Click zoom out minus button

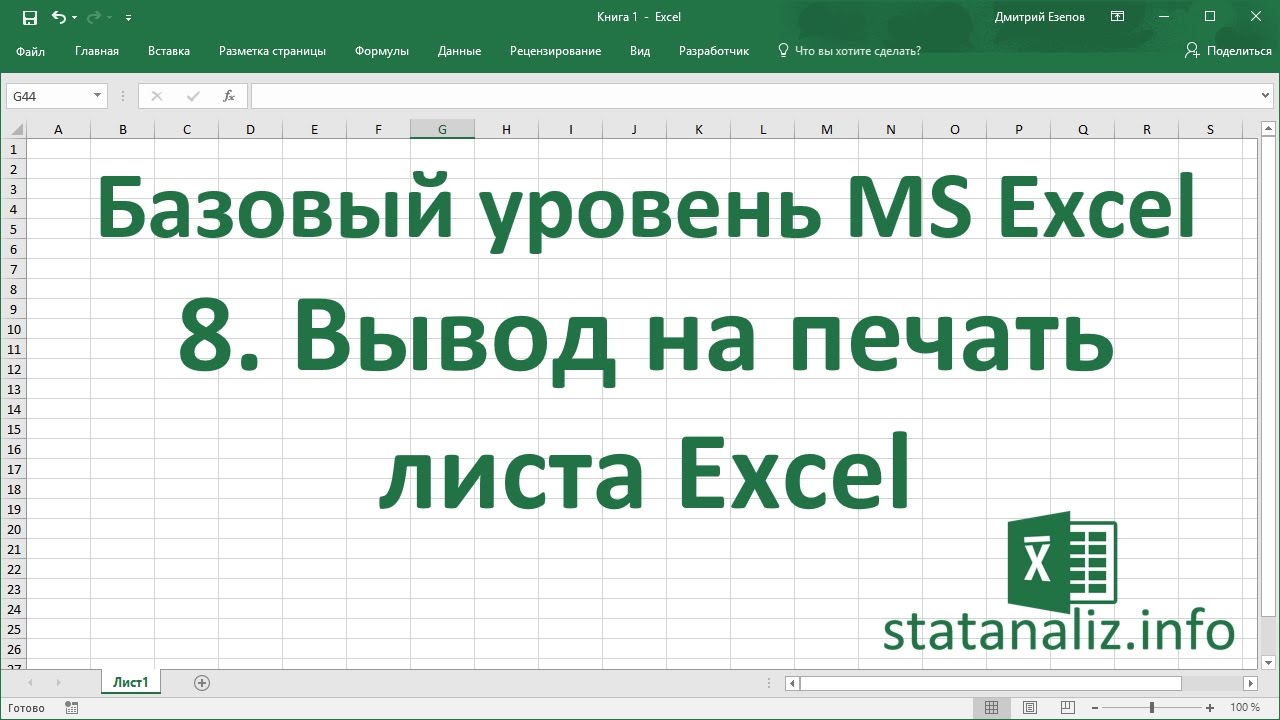tap(1095, 707)
